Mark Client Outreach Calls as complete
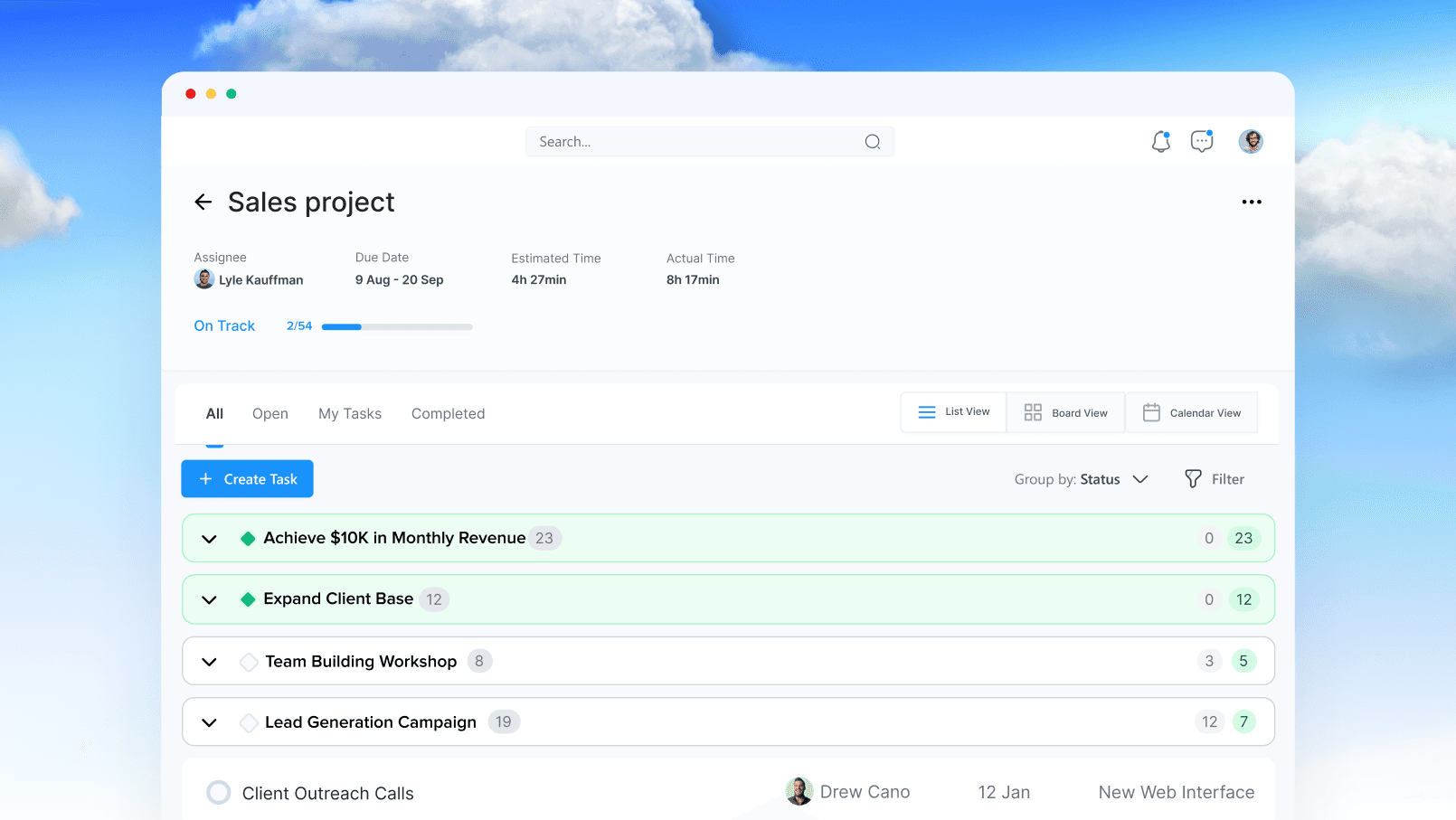The height and width of the screenshot is (820, 1456). tap(219, 793)
